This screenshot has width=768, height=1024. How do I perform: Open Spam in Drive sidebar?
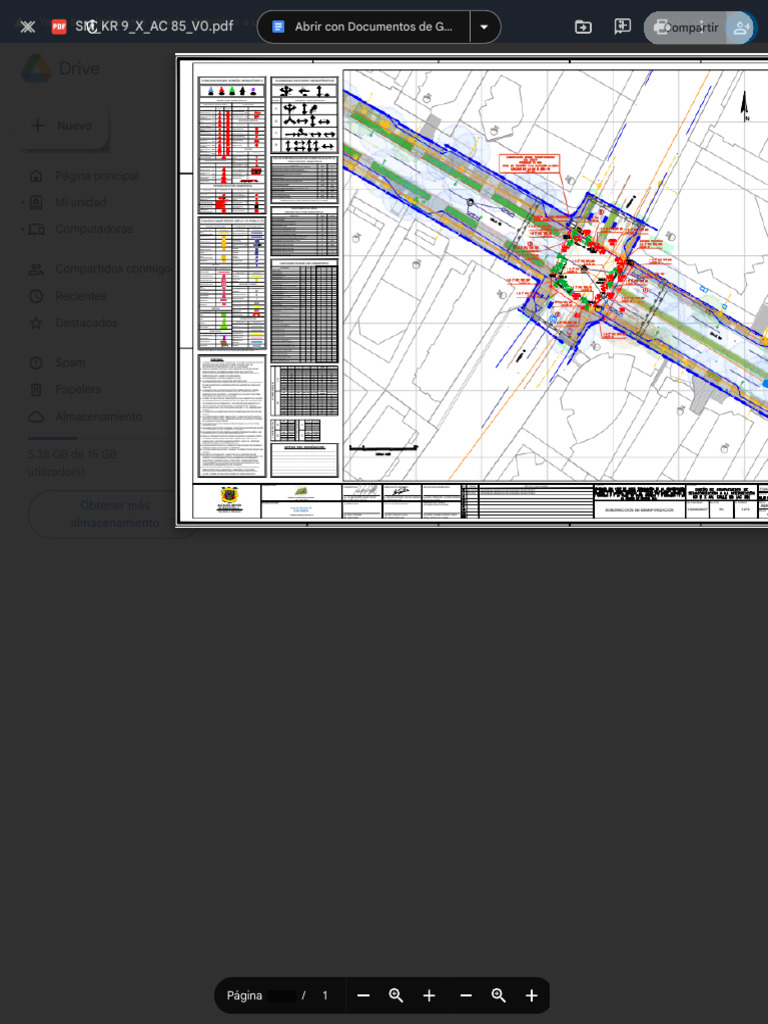(x=70, y=362)
